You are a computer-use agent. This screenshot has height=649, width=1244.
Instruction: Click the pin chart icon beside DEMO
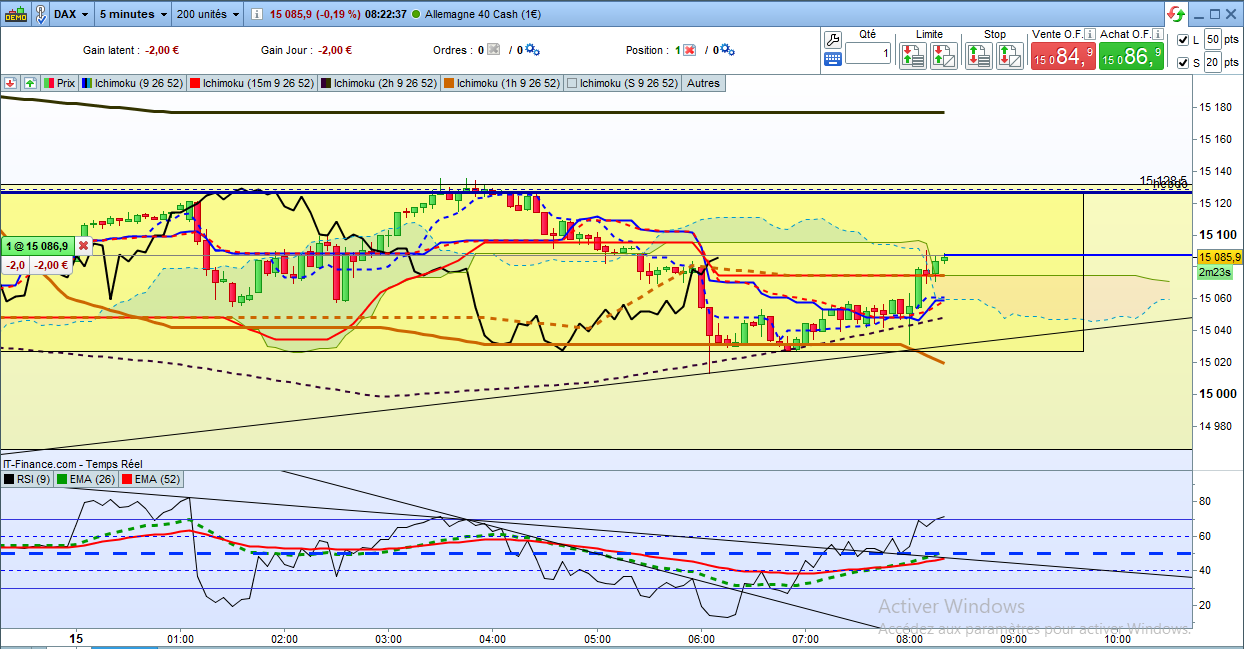(x=39, y=14)
